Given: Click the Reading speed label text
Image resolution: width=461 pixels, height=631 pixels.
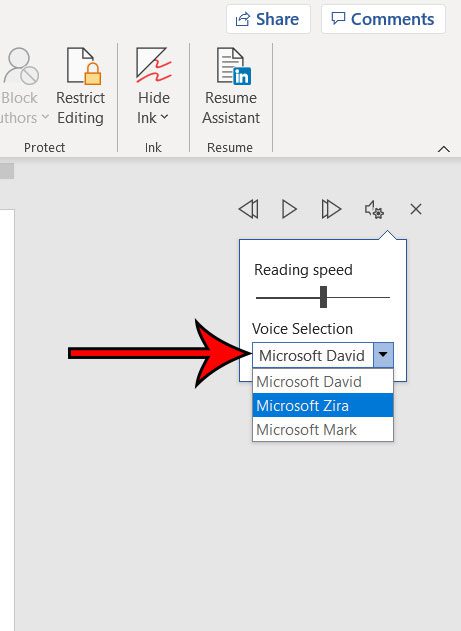Looking at the screenshot, I should click(x=303, y=270).
